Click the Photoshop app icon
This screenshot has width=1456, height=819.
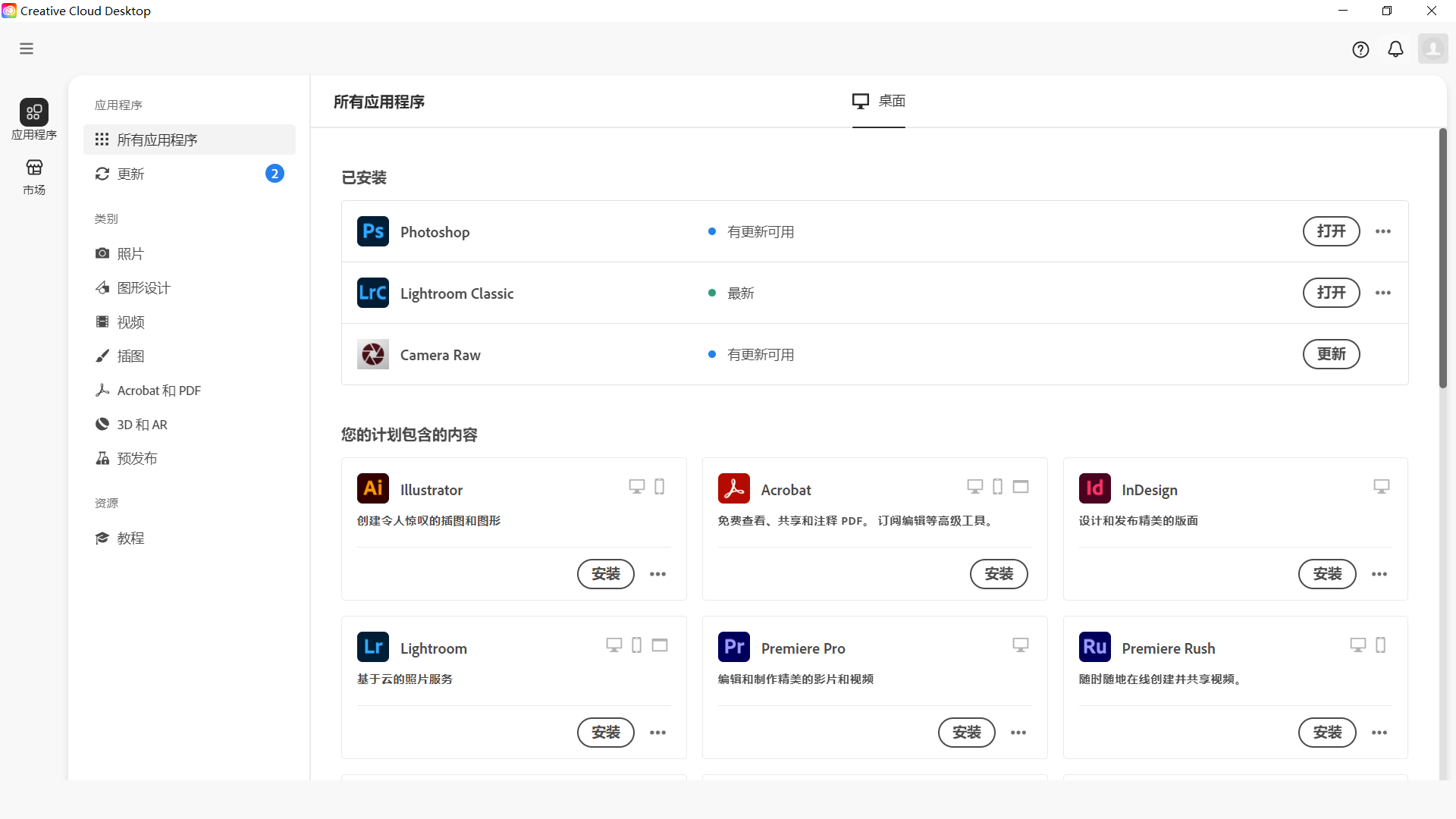pyautogui.click(x=372, y=231)
